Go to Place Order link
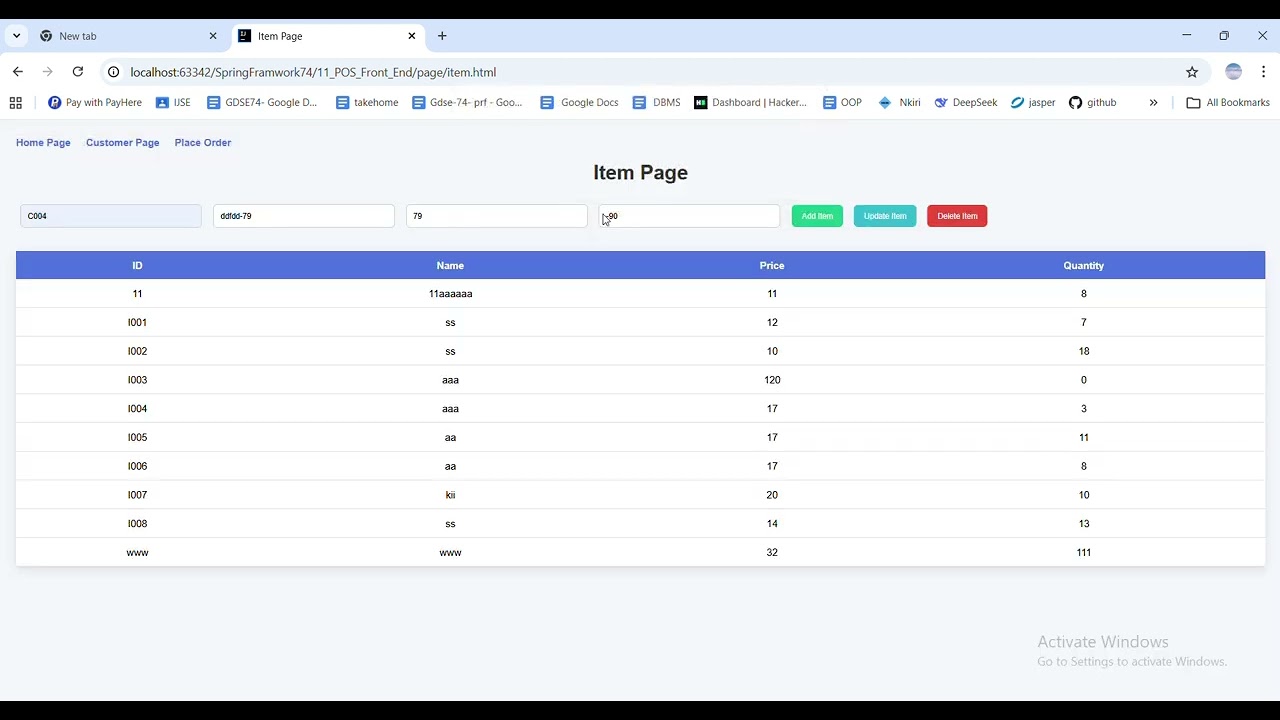1280x720 pixels. (x=203, y=143)
